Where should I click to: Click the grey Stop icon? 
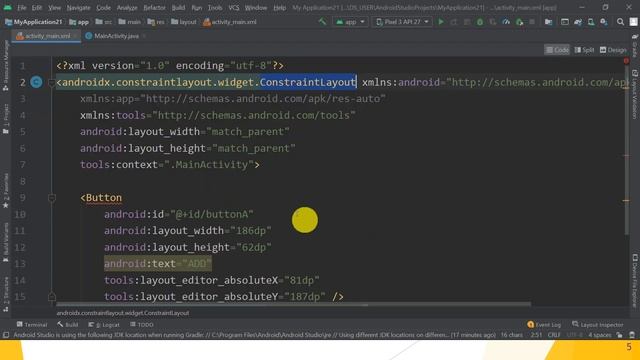[532, 22]
